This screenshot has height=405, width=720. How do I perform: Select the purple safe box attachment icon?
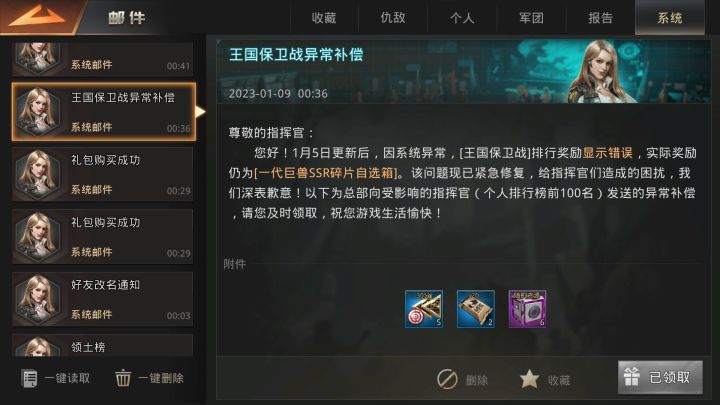coord(527,309)
